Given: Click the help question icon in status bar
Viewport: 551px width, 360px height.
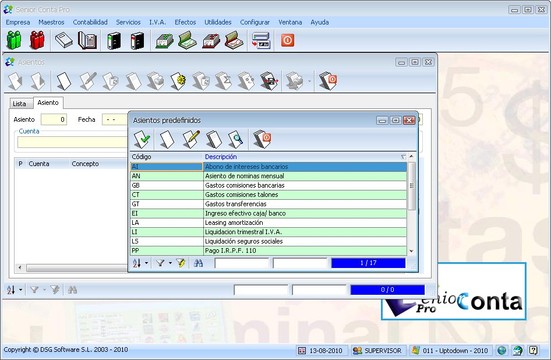Looking at the screenshot, I should [x=533, y=350].
